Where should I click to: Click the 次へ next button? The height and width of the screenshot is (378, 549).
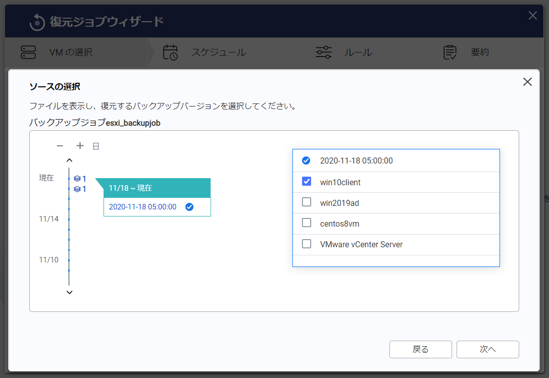point(488,349)
